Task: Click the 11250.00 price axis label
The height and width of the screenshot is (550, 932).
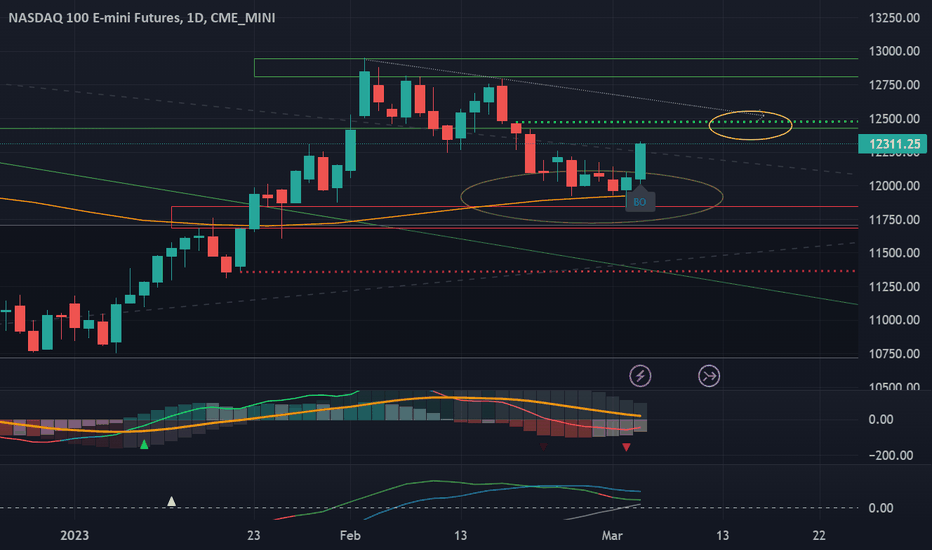Action: [894, 287]
